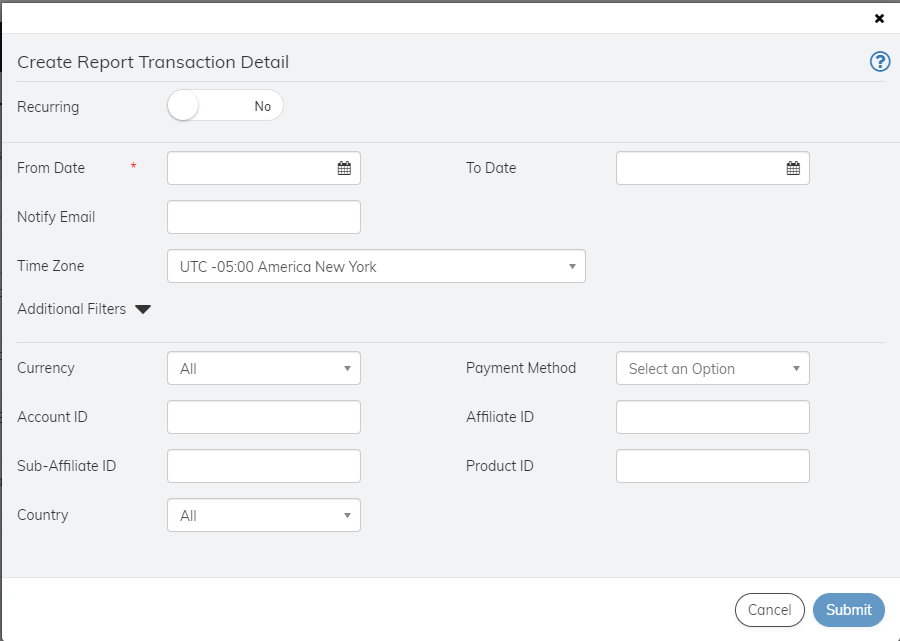Click the Notify Email label
900x641 pixels.
(x=56, y=217)
